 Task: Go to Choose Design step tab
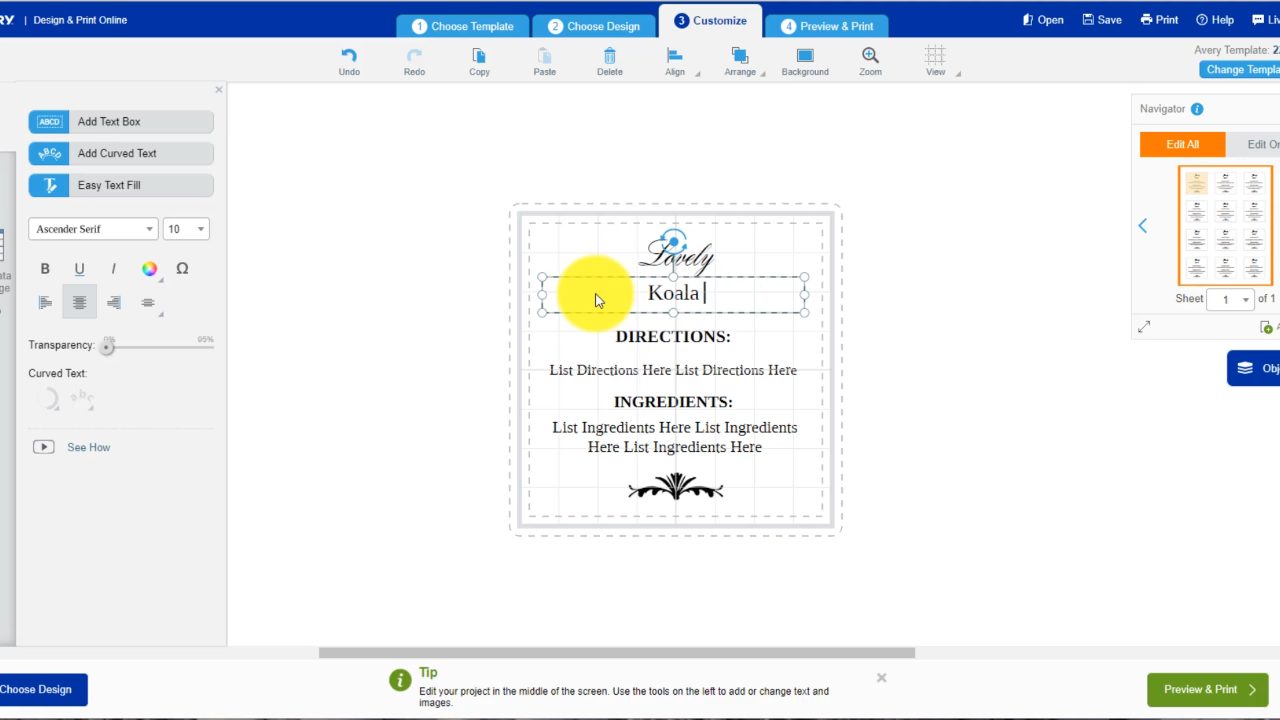593,26
